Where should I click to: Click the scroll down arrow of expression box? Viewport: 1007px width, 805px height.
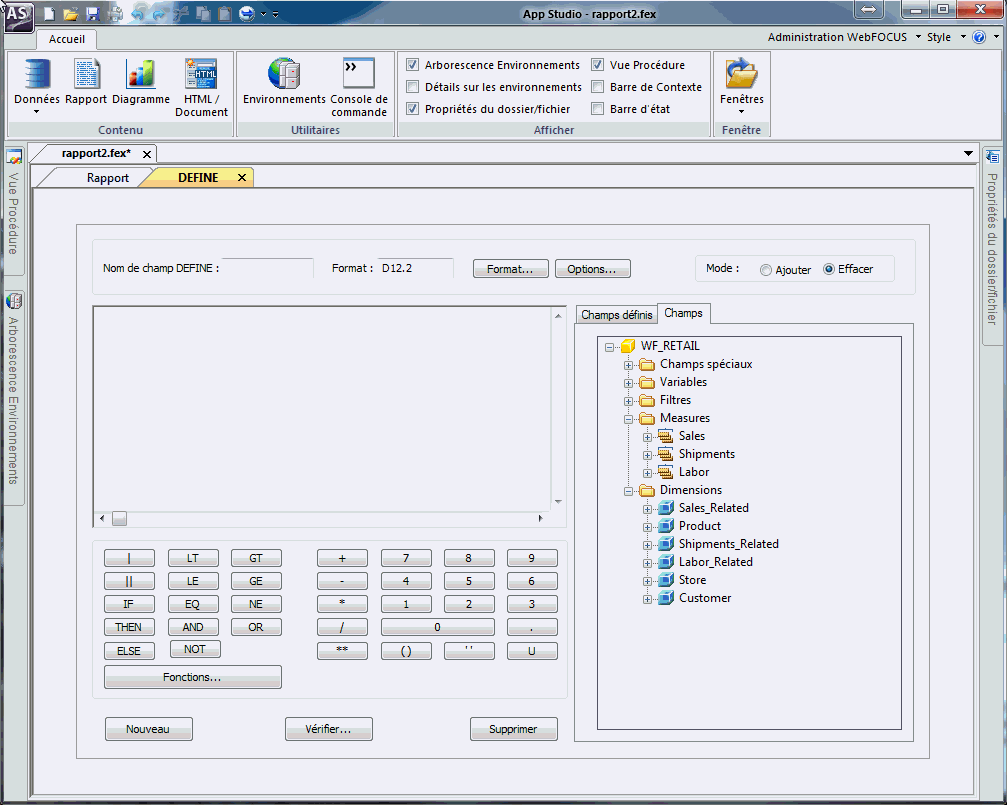558,502
